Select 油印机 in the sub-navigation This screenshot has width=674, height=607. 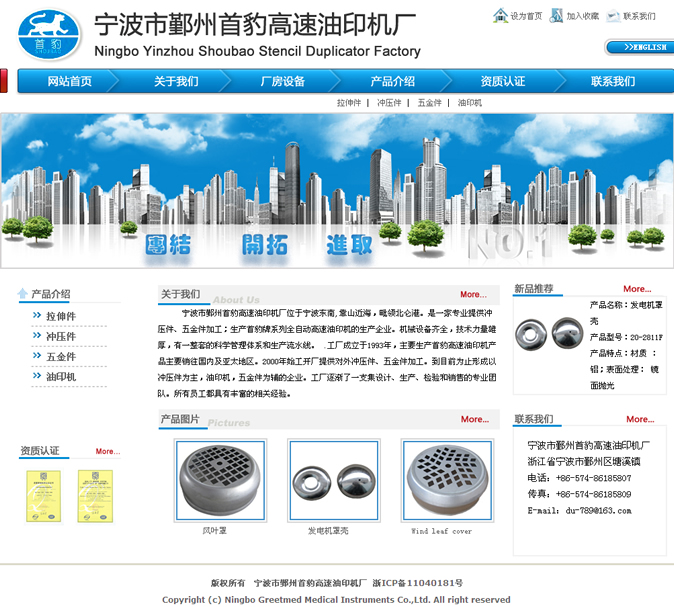pos(469,103)
